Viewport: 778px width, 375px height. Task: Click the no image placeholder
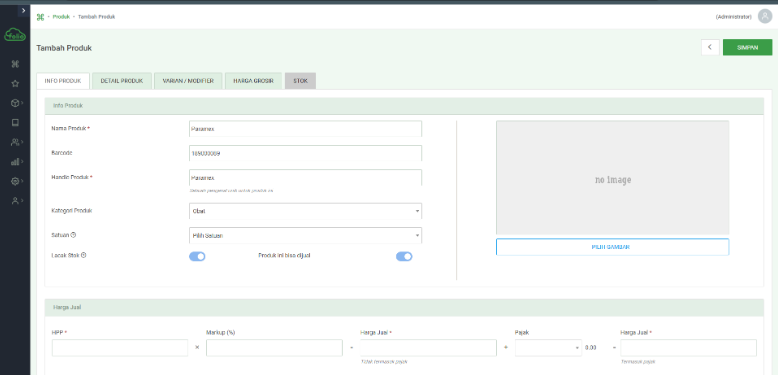click(x=613, y=178)
